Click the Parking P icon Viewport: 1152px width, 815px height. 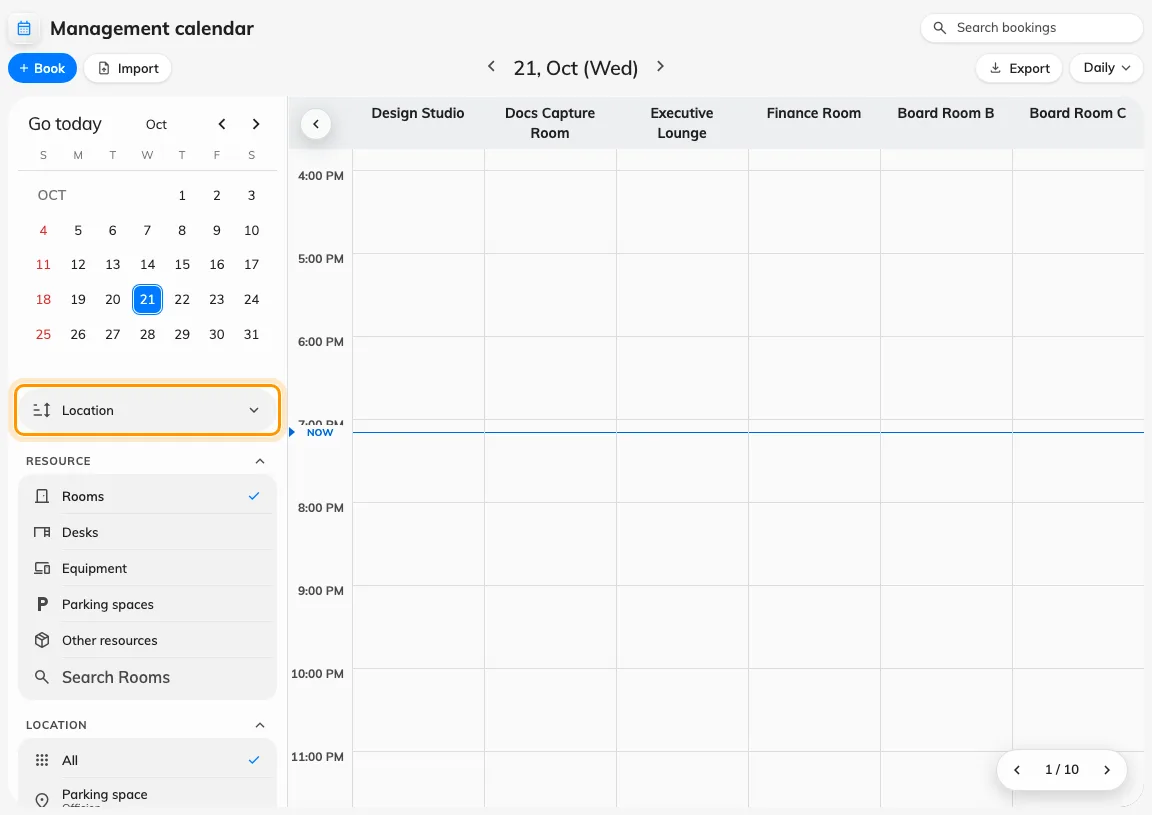pyautogui.click(x=42, y=604)
